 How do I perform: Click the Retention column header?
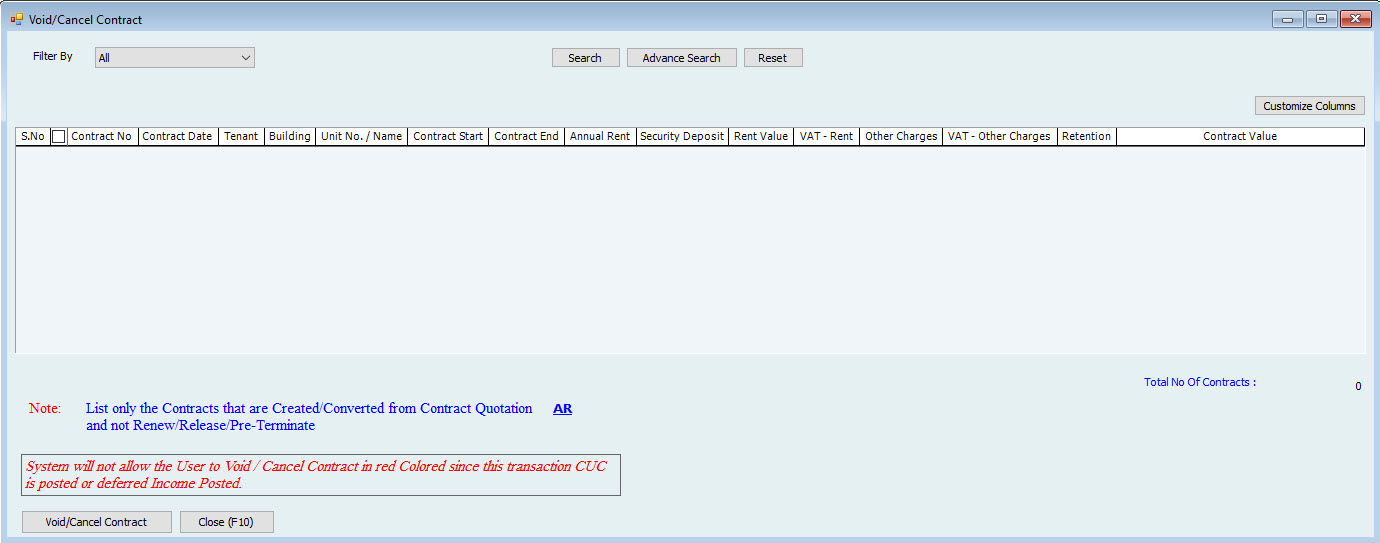coord(1086,137)
